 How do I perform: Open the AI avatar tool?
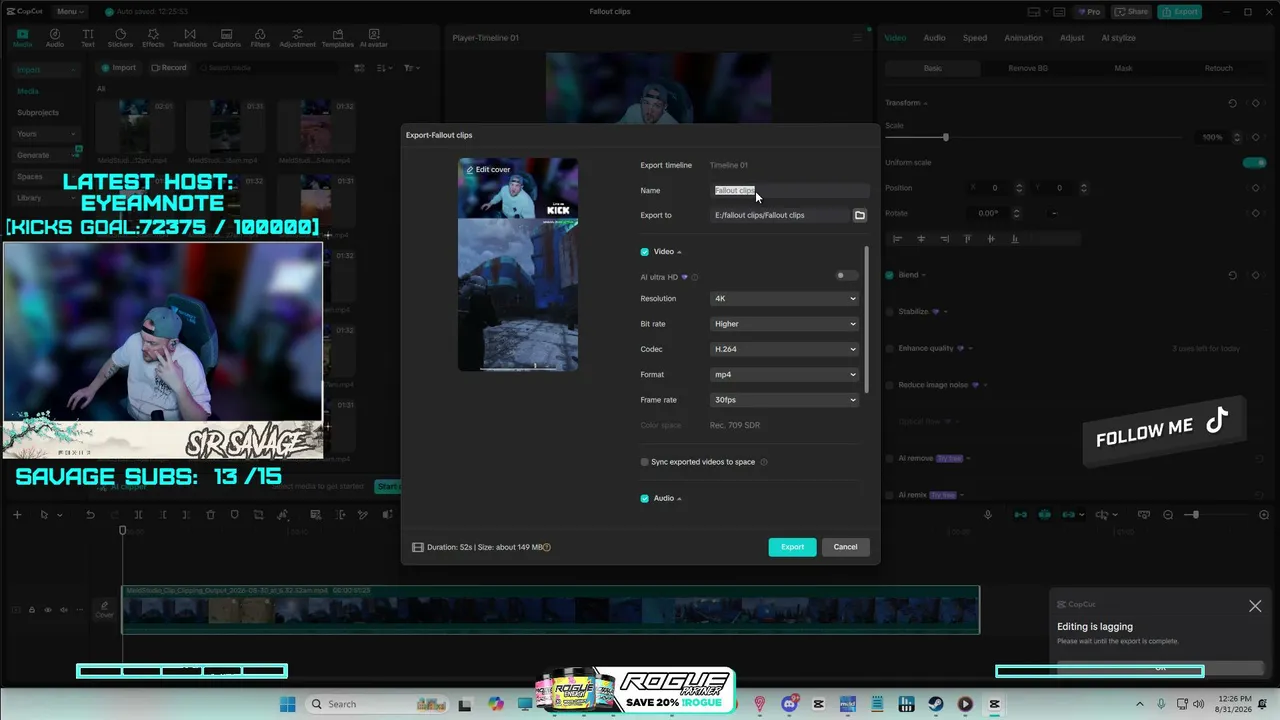374,38
